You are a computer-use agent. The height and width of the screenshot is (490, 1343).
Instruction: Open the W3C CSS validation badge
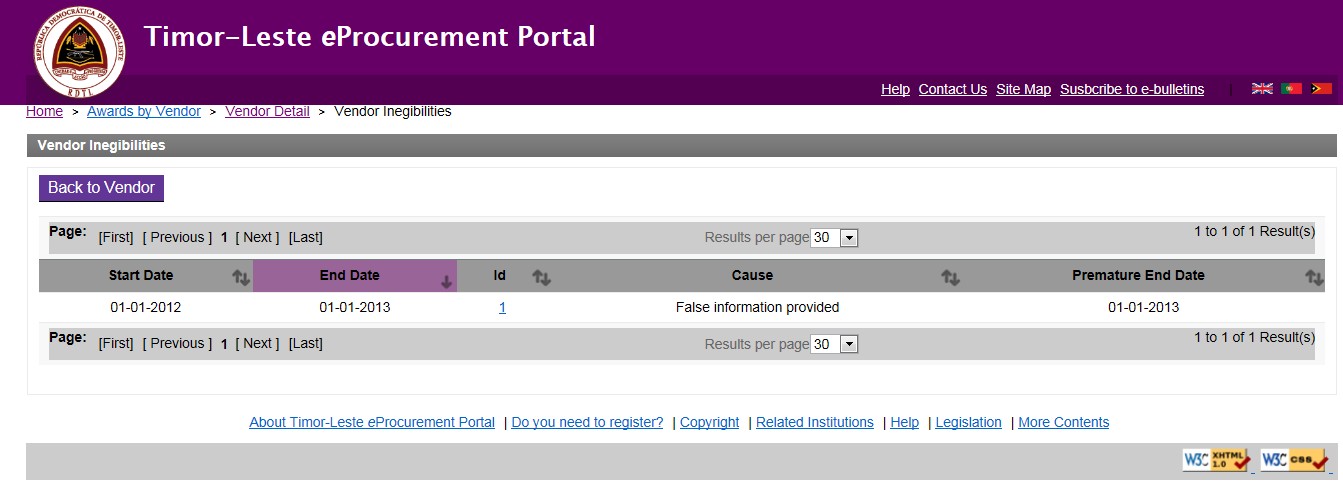tap(1294, 460)
